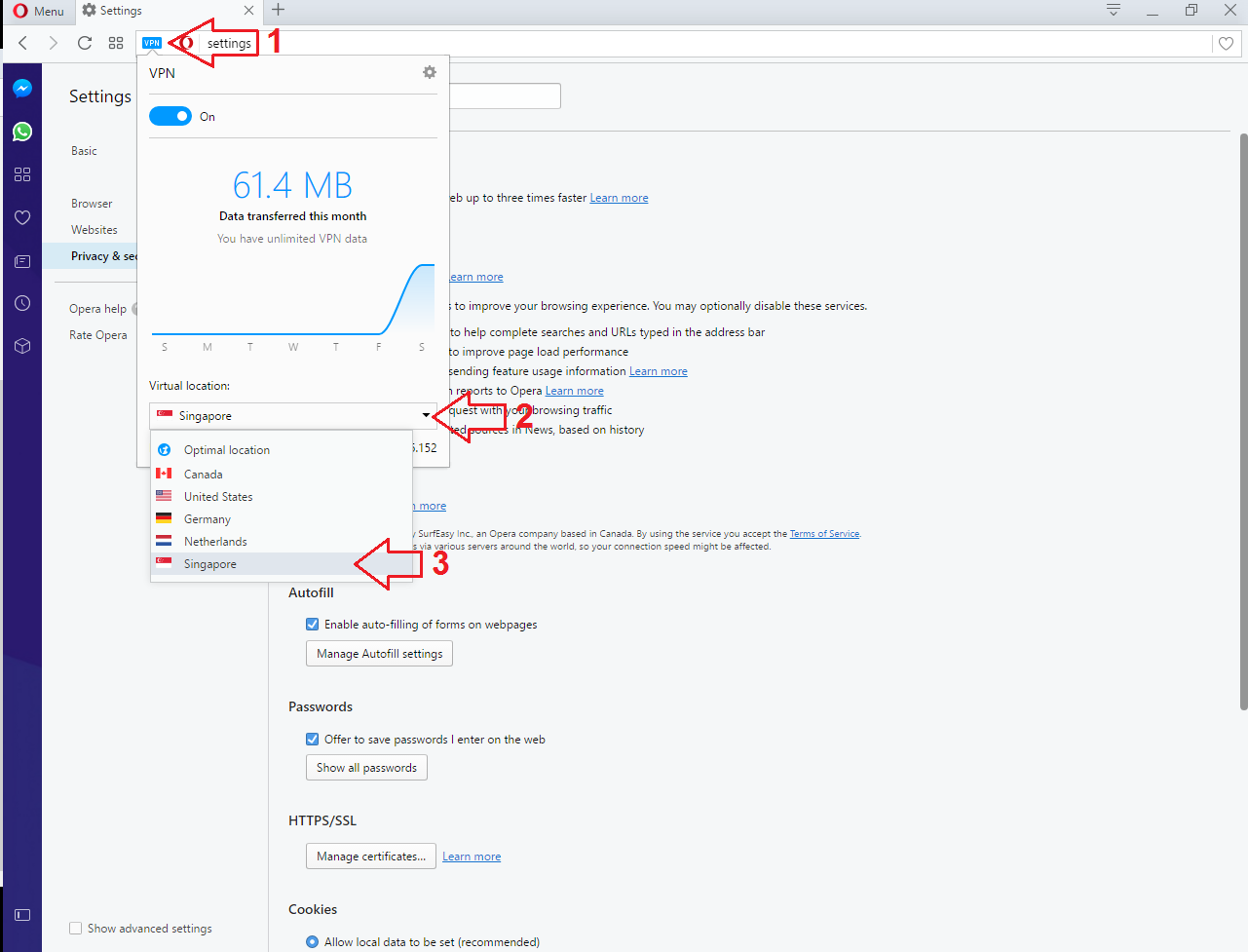Image resolution: width=1248 pixels, height=952 pixels.
Task: Open Basic settings section
Action: (84, 151)
